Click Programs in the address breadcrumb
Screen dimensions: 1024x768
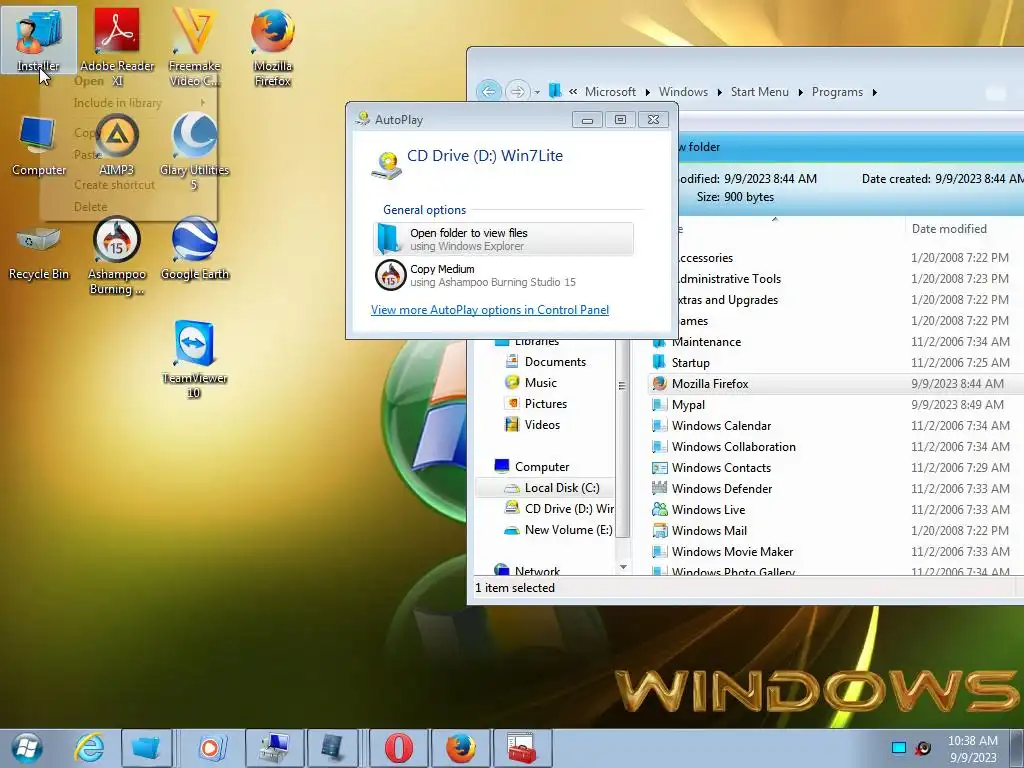(x=837, y=92)
